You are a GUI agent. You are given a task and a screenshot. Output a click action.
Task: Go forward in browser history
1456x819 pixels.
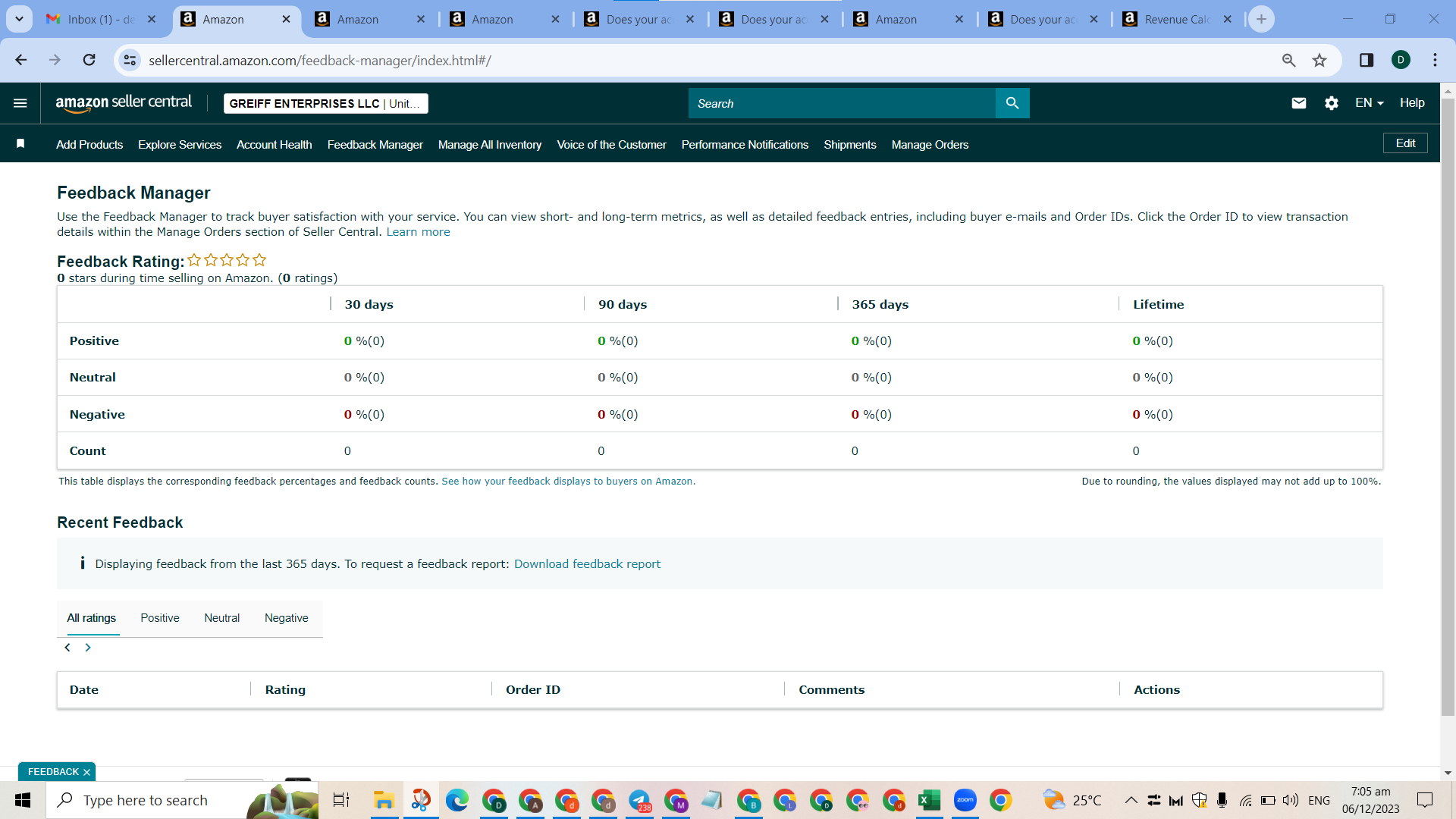point(55,60)
